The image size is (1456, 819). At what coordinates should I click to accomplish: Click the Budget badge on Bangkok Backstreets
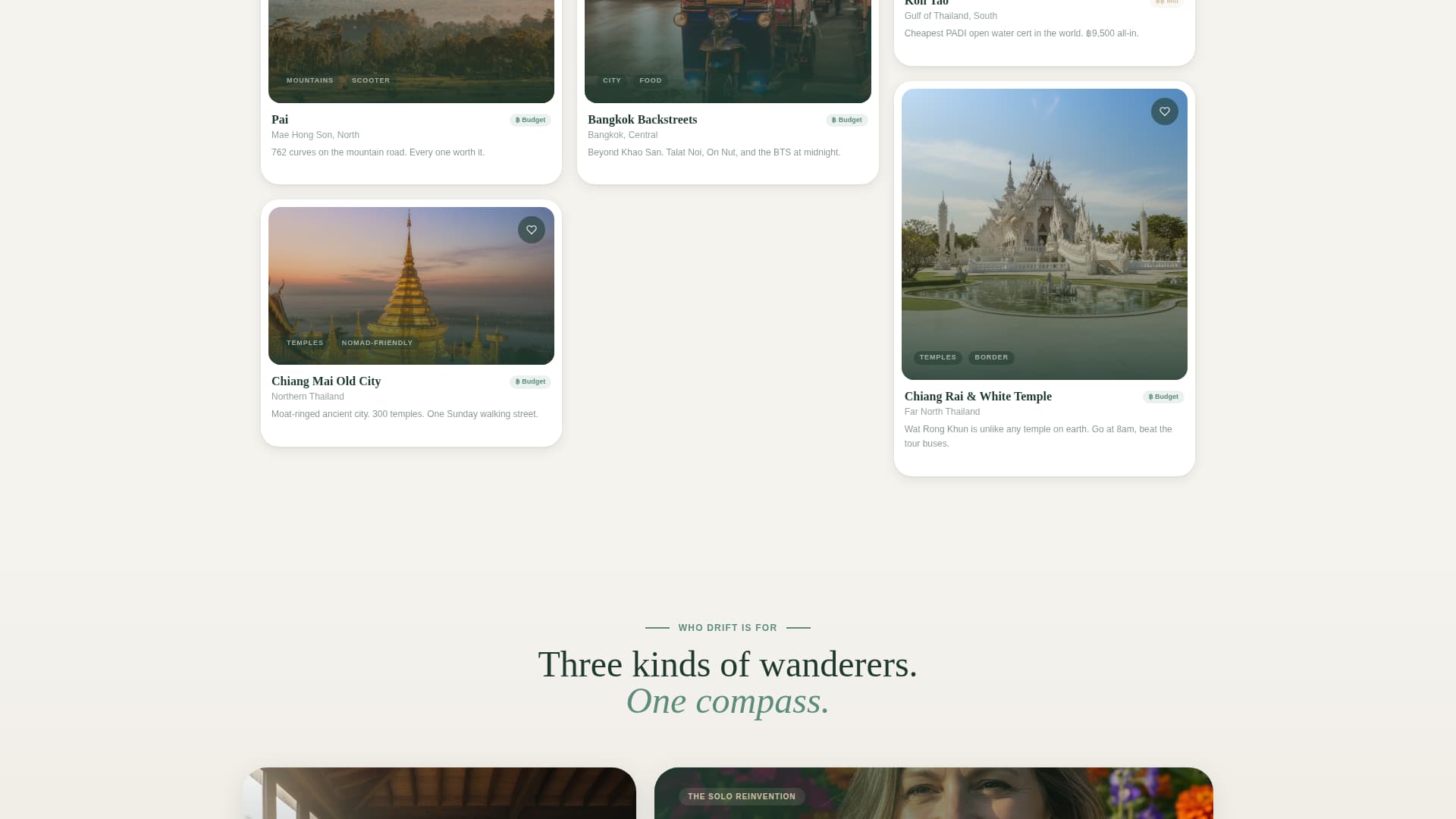tap(846, 120)
